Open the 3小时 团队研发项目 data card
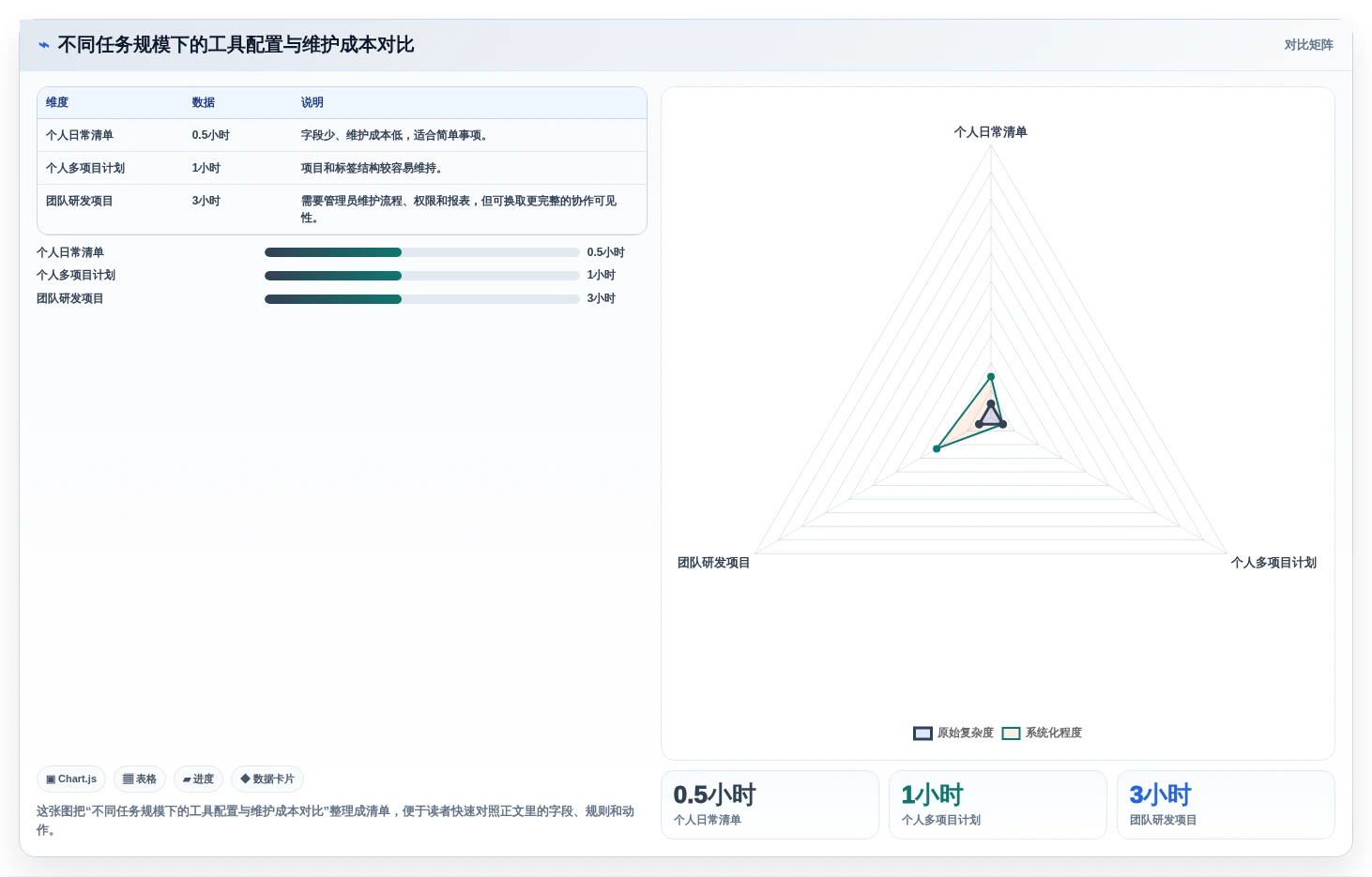The height and width of the screenshot is (877, 1372). pyautogui.click(x=1226, y=805)
